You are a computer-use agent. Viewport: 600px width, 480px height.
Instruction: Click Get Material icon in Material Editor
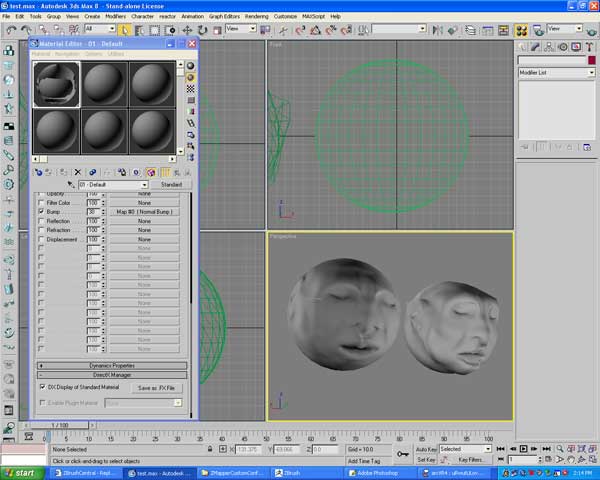(38, 173)
